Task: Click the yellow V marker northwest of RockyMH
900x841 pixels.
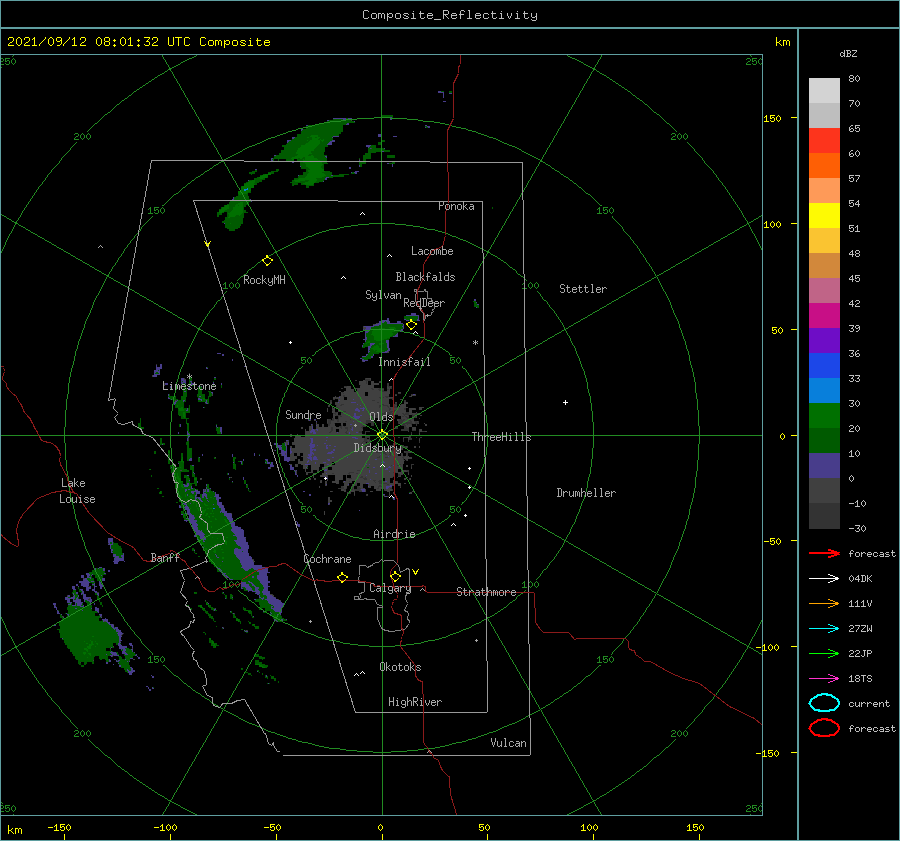Action: point(207,244)
